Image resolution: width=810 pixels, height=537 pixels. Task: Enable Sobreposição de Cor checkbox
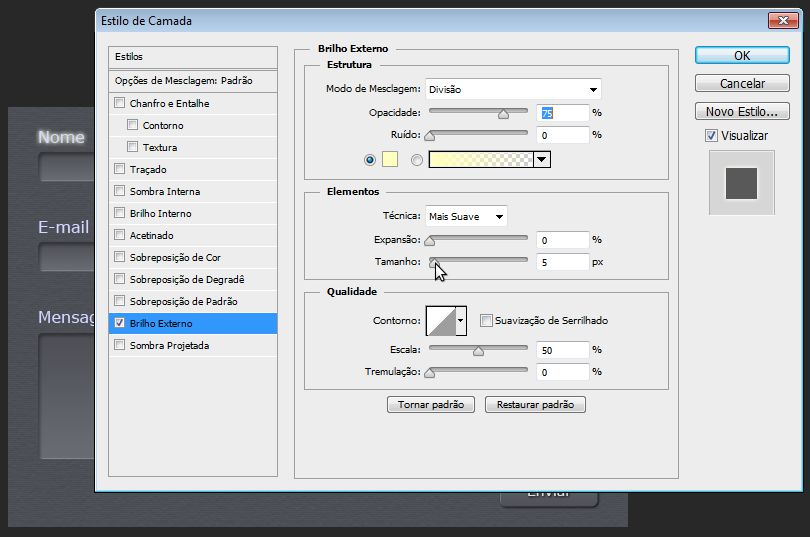click(119, 257)
